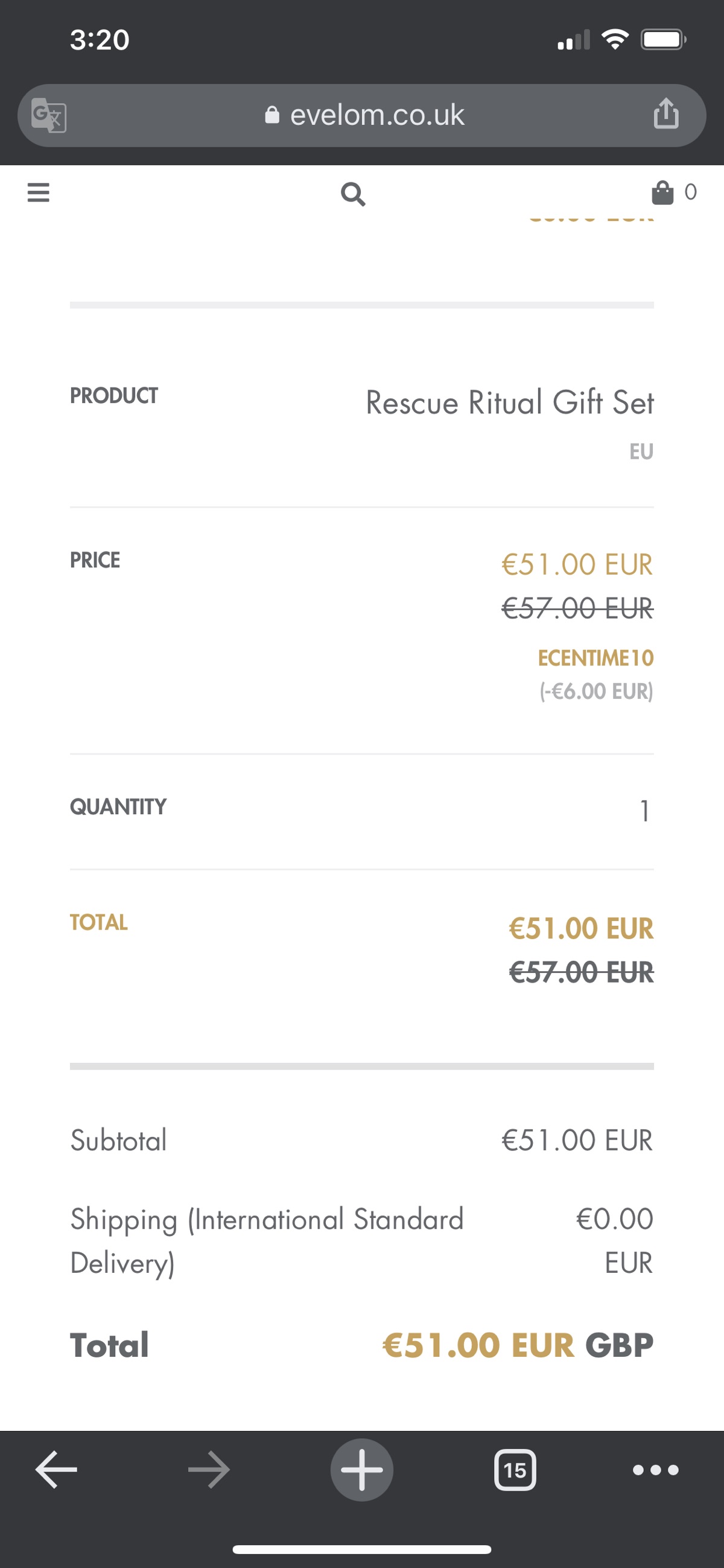The image size is (724, 1568).
Task: Tap the bottom home indicator bar
Action: (x=362, y=1549)
